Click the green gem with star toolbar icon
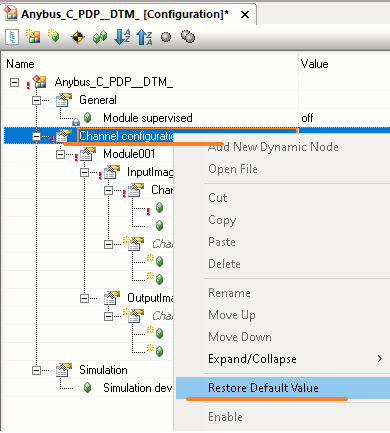 point(54,36)
